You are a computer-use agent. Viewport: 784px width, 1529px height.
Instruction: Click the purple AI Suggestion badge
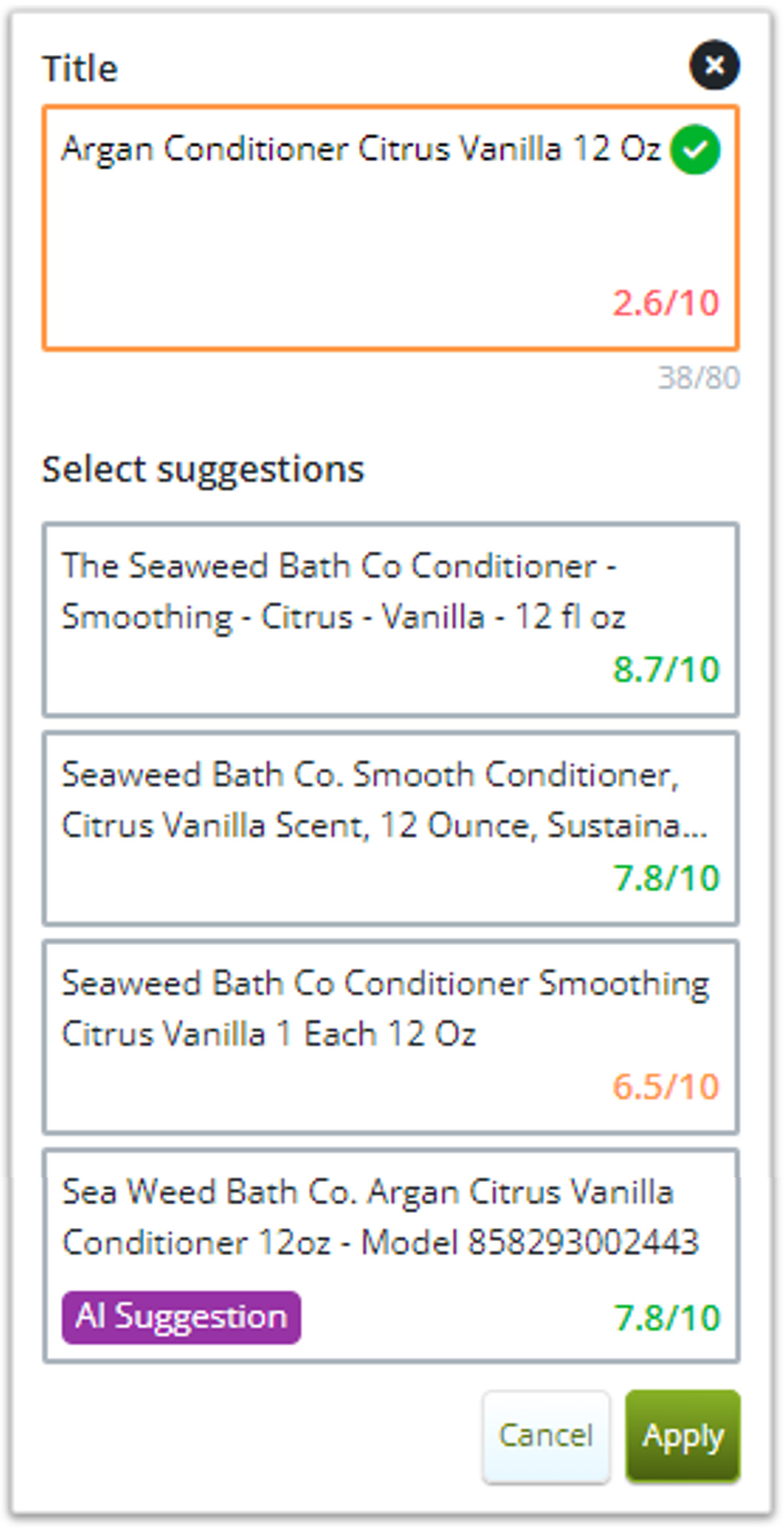pos(181,1317)
